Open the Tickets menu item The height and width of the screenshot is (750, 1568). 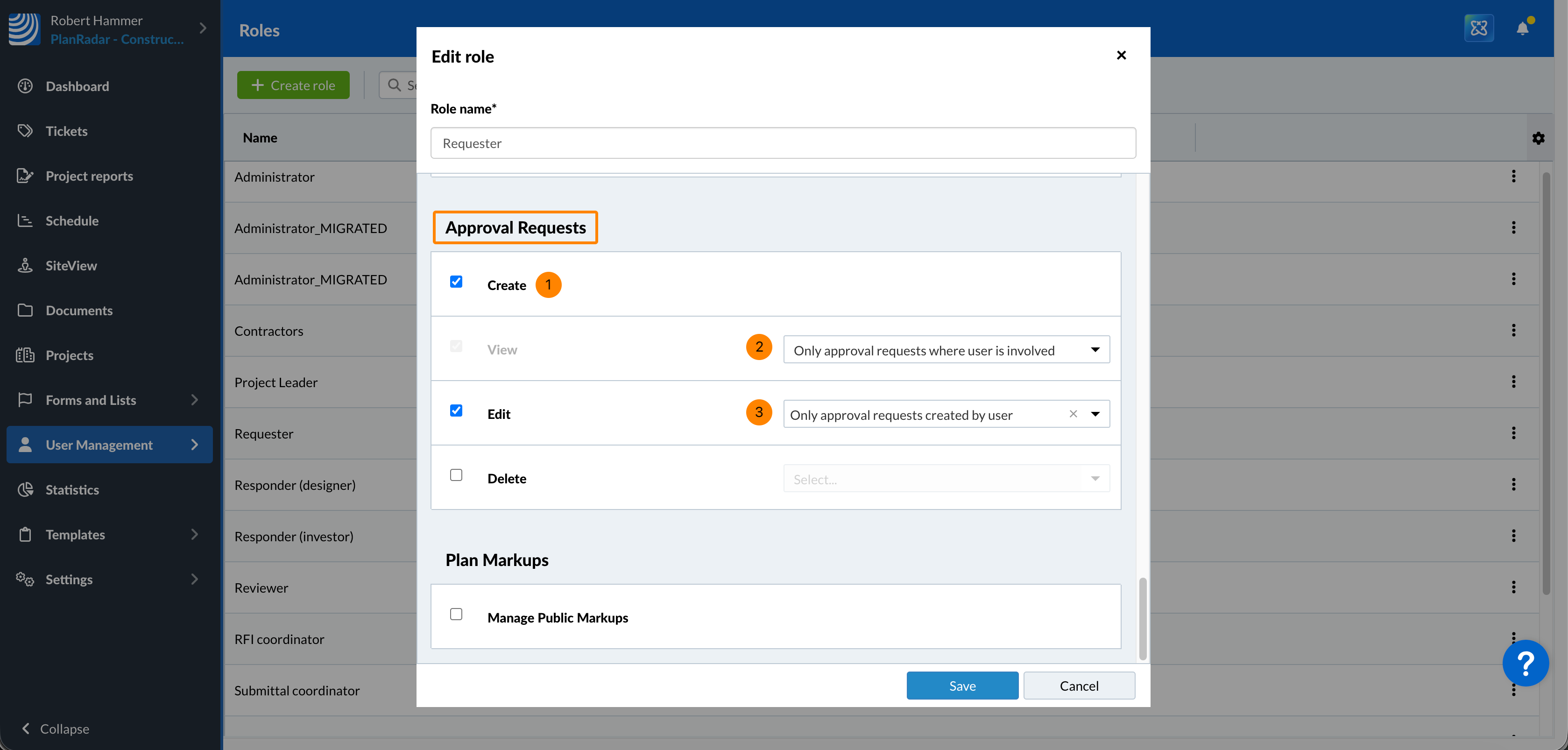(x=66, y=131)
